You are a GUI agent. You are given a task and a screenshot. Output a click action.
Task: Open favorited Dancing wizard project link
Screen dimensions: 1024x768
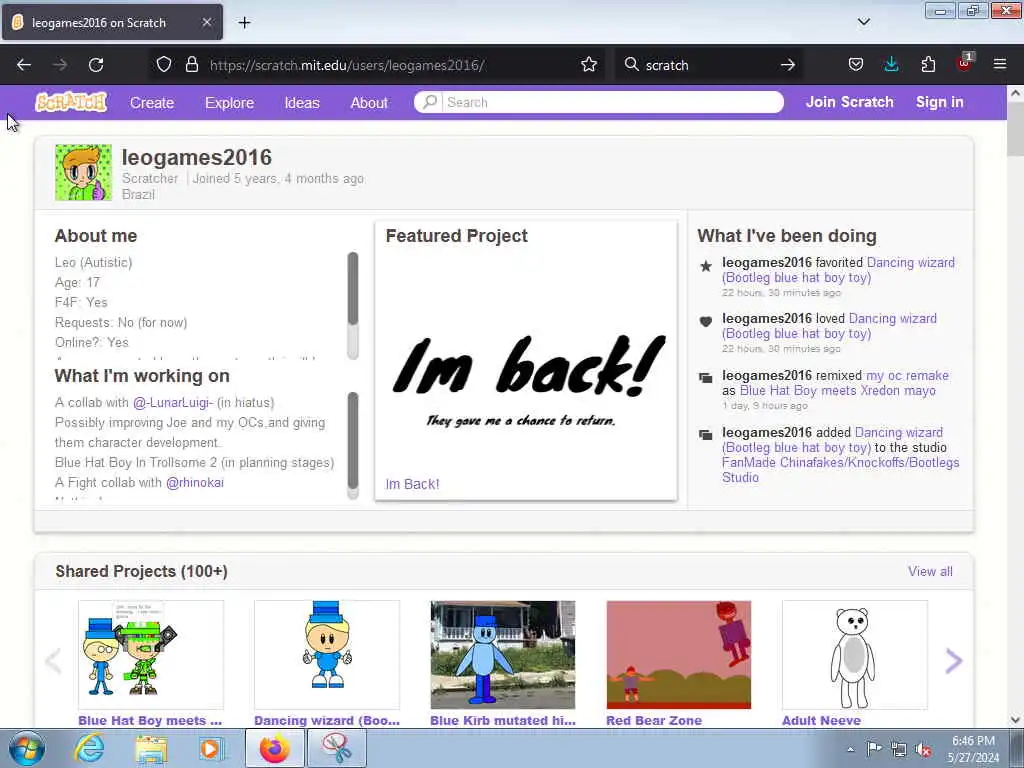pyautogui.click(x=838, y=270)
